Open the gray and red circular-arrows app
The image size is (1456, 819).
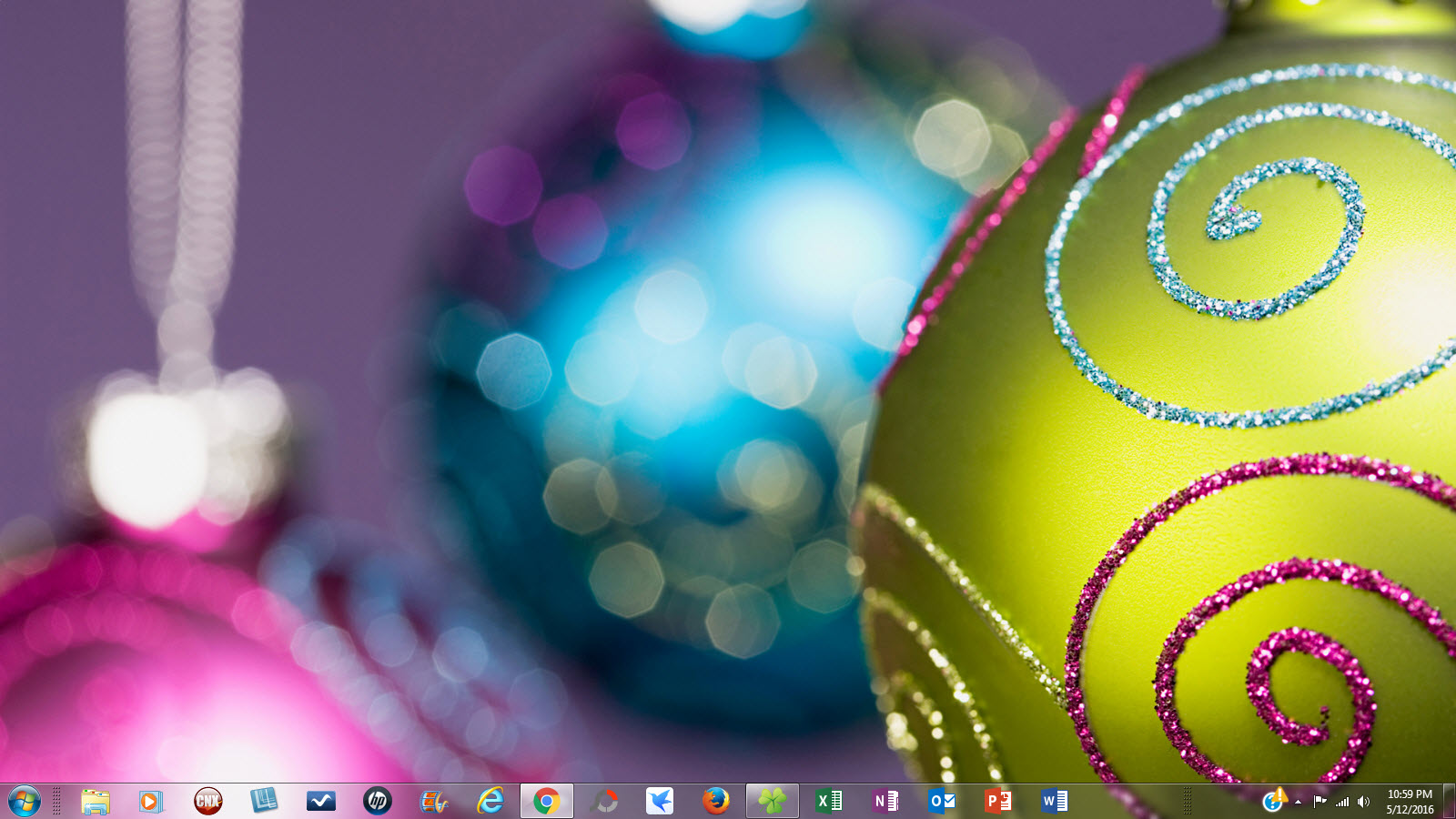pos(603,802)
